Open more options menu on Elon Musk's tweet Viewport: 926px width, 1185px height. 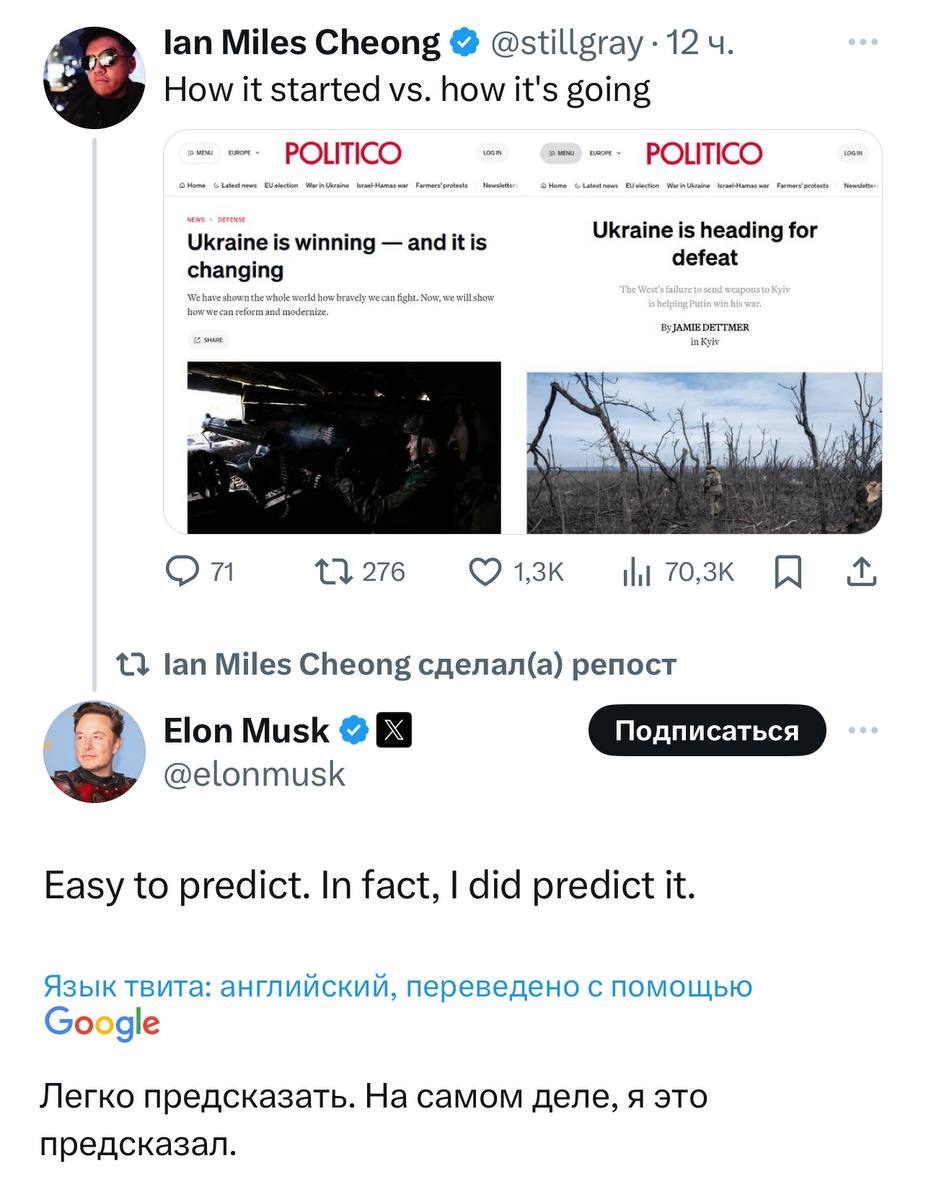point(862,731)
